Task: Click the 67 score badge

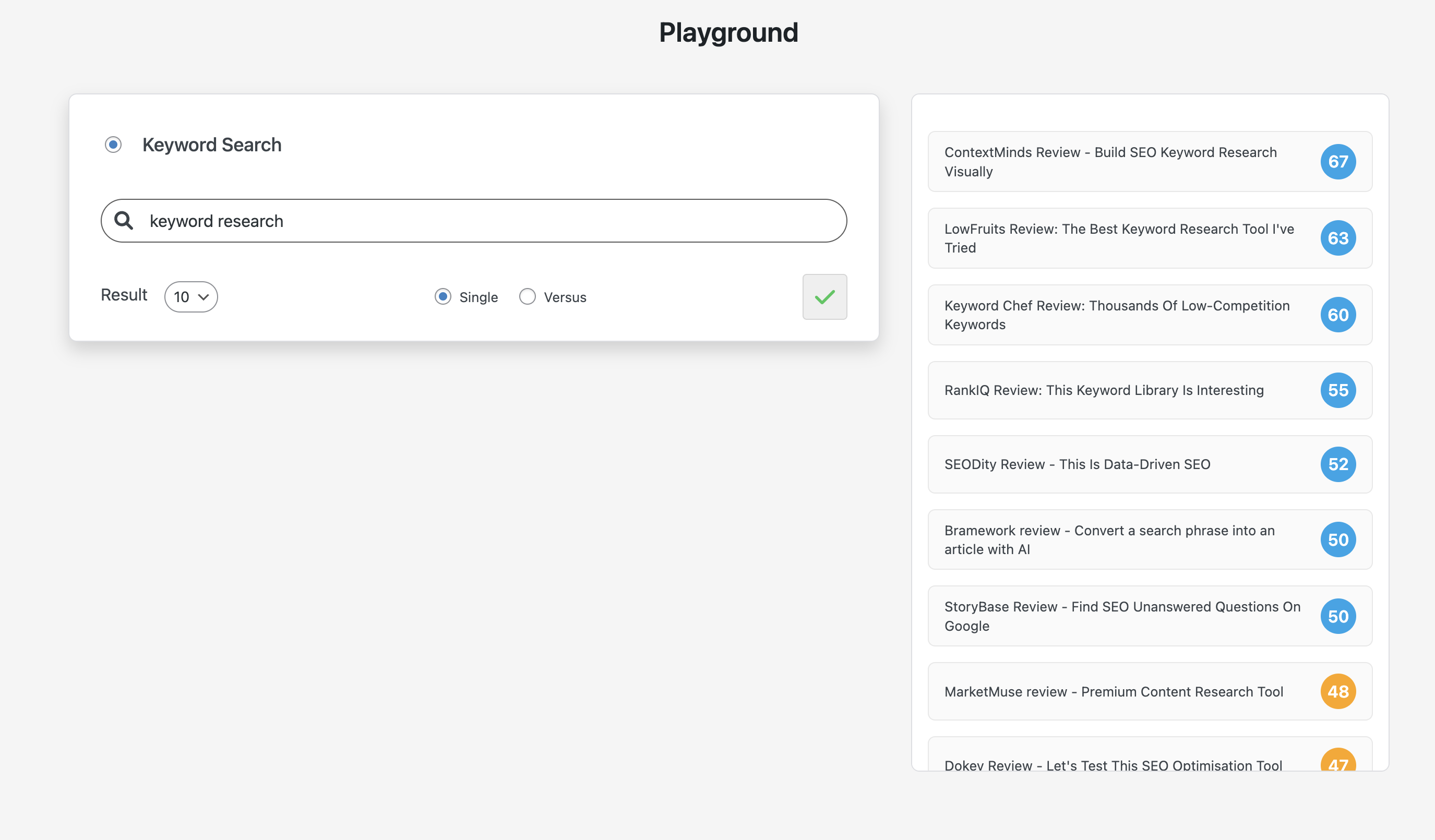Action: pyautogui.click(x=1338, y=162)
